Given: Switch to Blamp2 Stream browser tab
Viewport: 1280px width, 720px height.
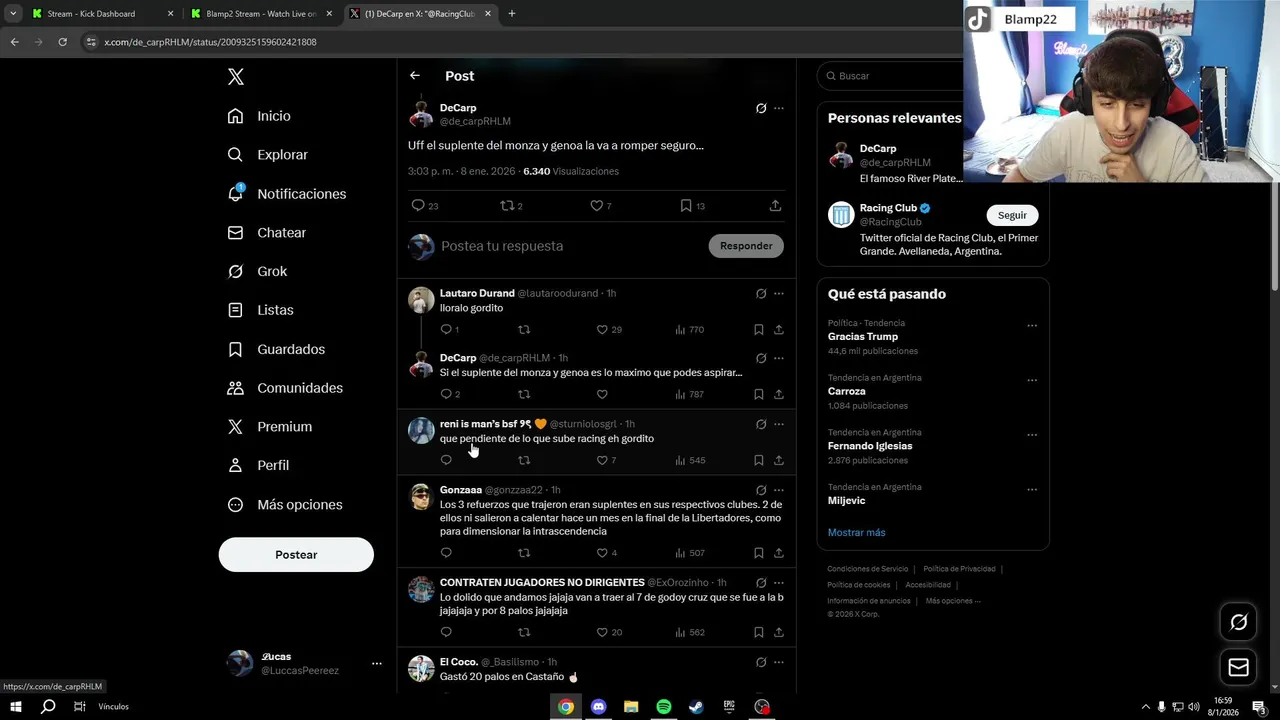Looking at the screenshot, I should 260,14.
